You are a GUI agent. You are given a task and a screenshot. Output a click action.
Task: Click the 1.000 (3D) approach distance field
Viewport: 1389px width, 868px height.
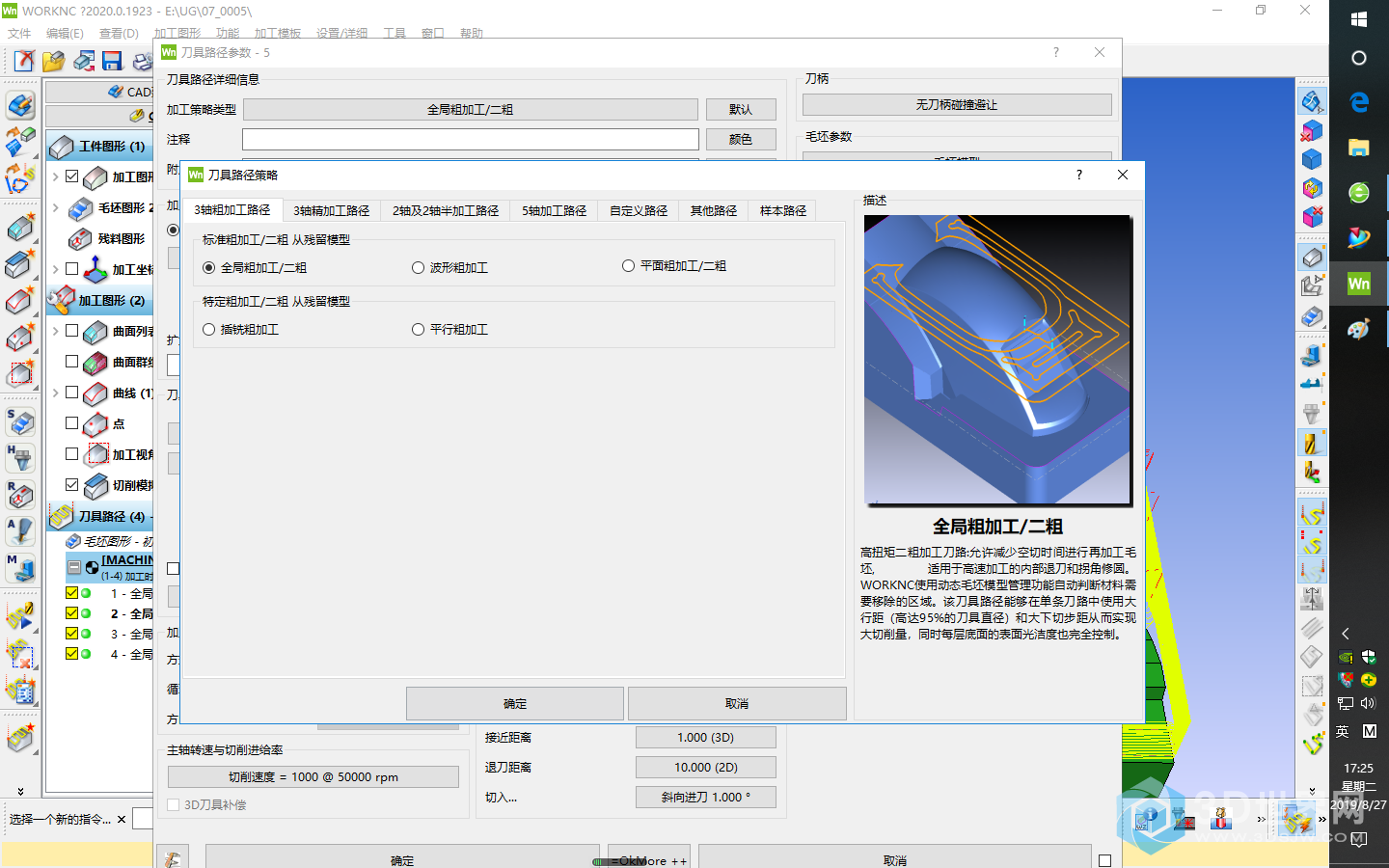706,738
